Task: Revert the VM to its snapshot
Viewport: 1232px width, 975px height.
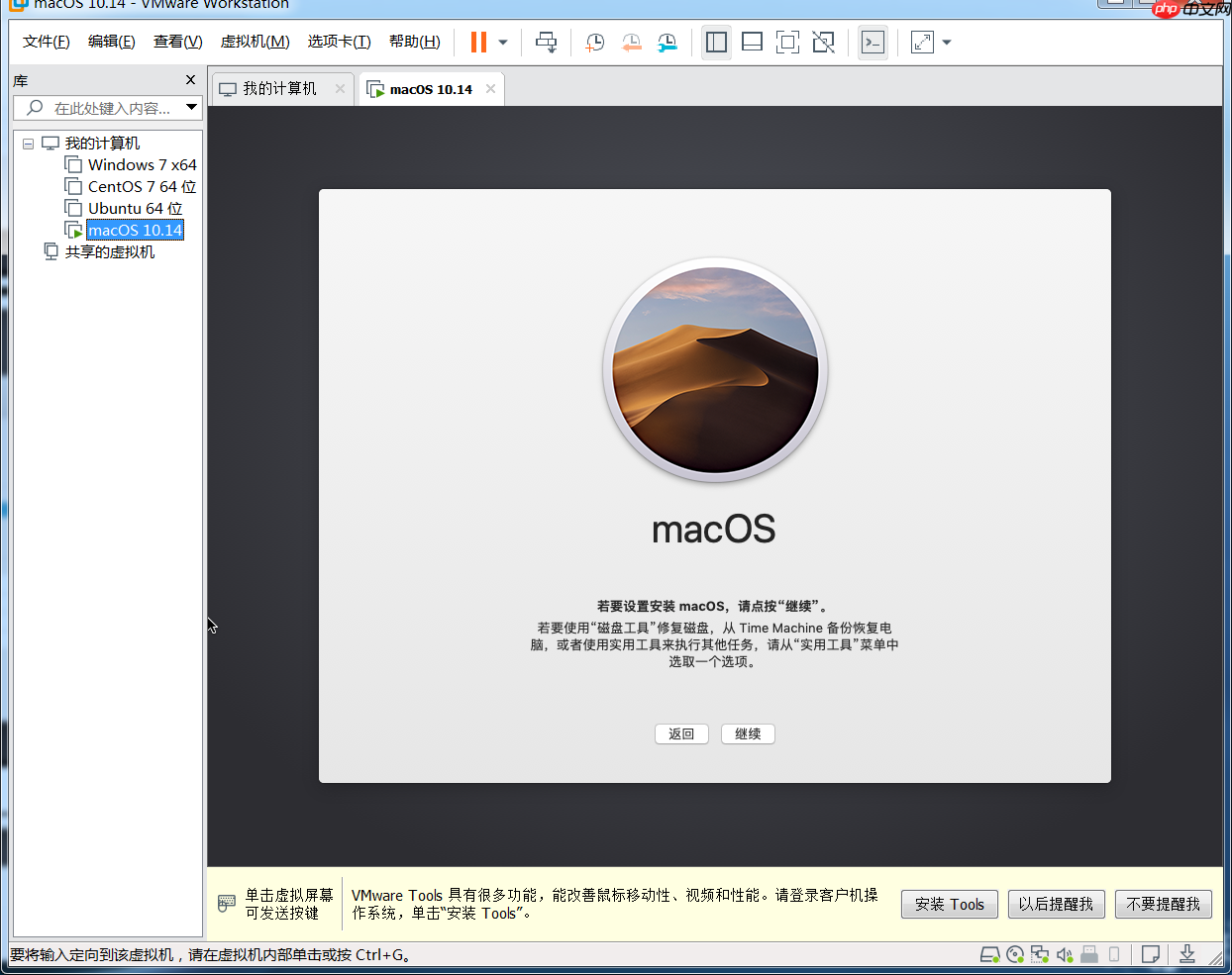Action: coord(631,42)
